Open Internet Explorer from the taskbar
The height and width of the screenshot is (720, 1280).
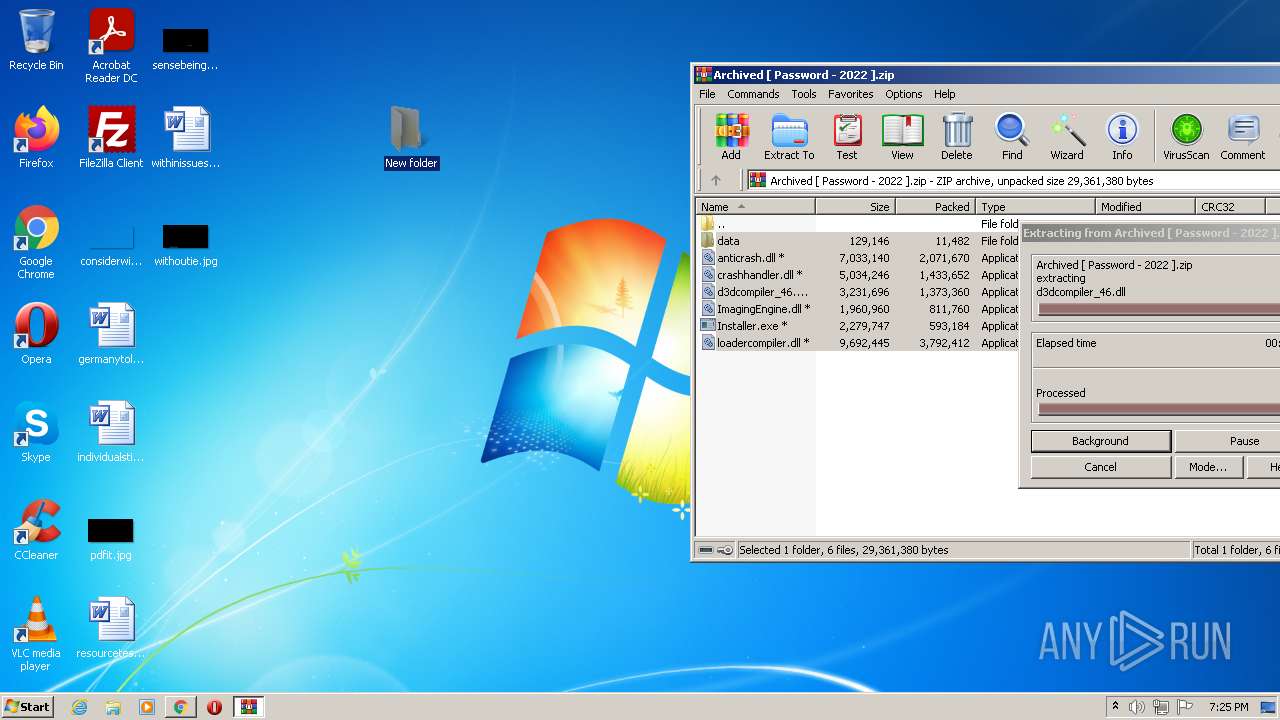[x=79, y=707]
